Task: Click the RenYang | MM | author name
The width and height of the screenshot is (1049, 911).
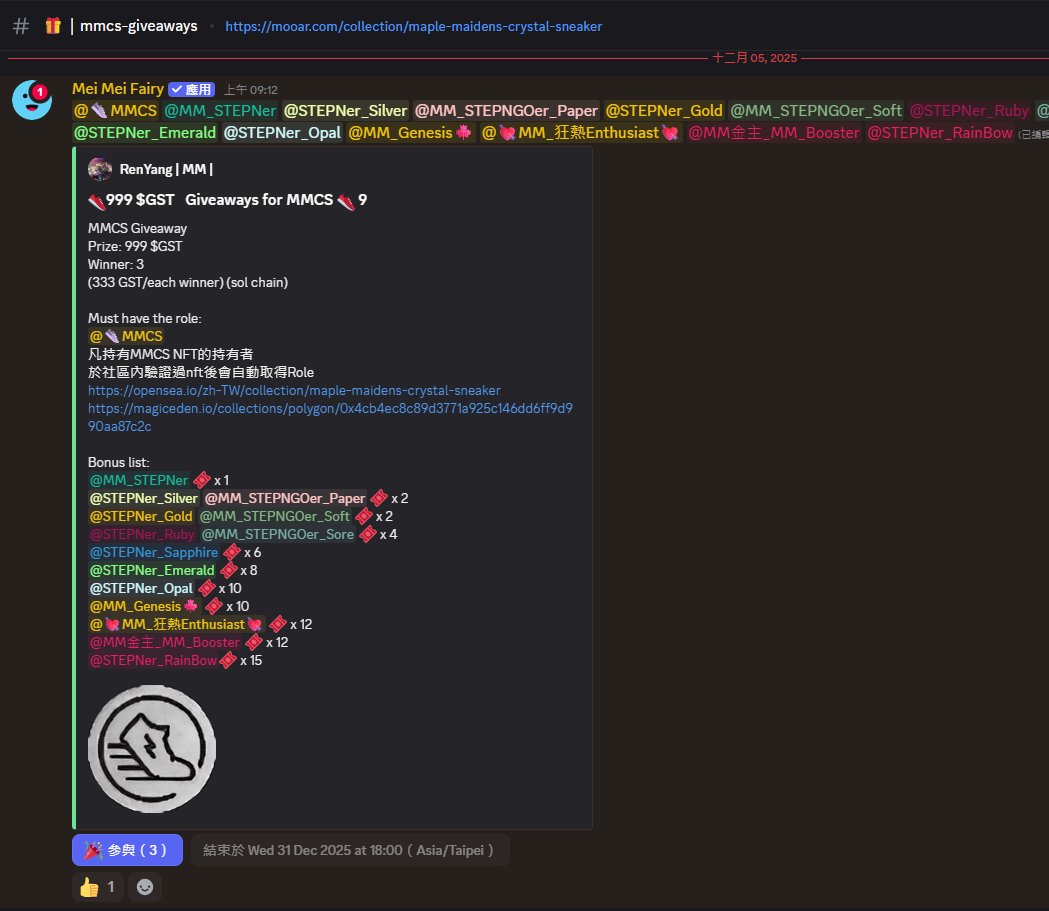Action: (x=166, y=169)
